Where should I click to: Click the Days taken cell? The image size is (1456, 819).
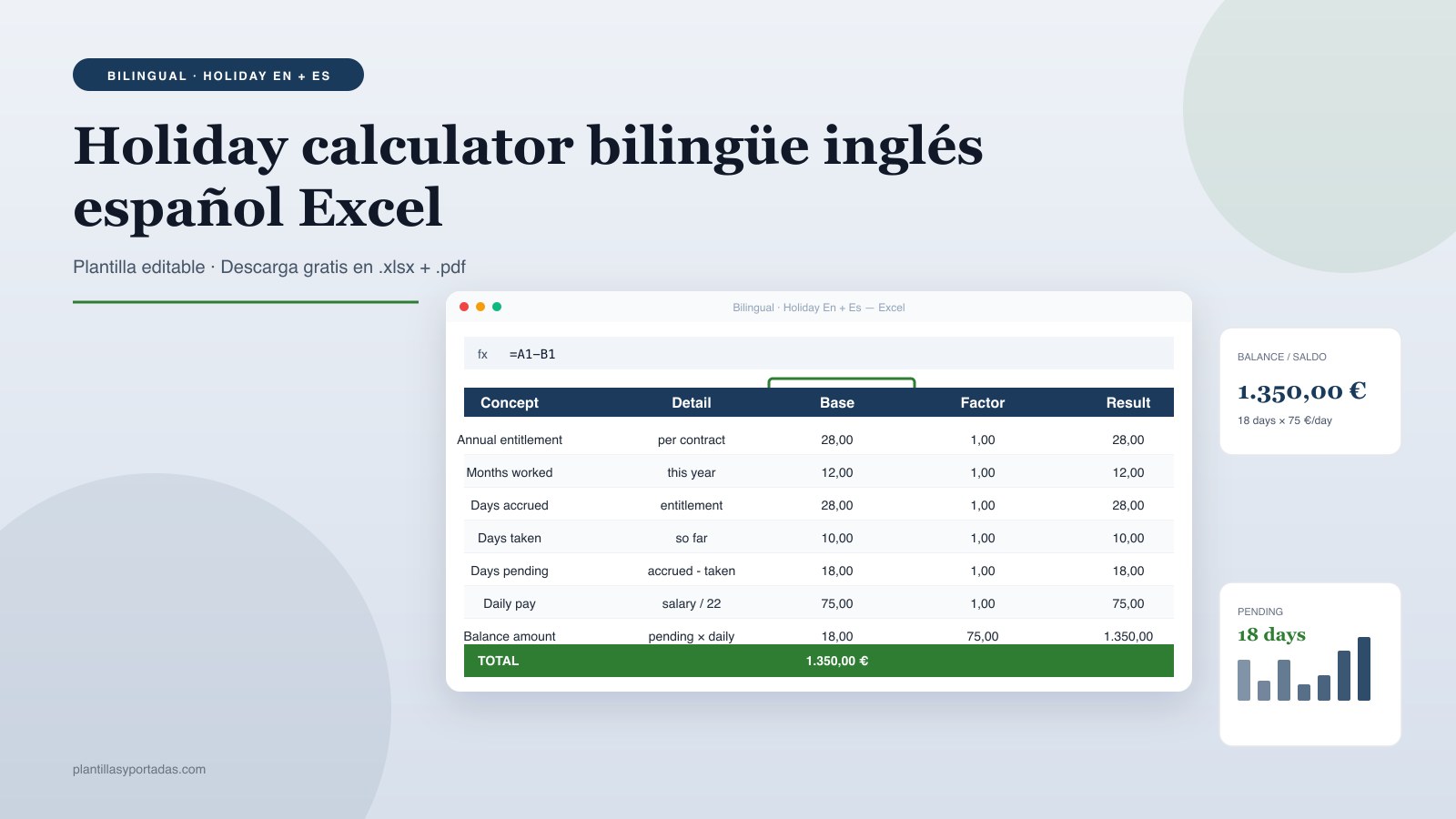point(510,538)
